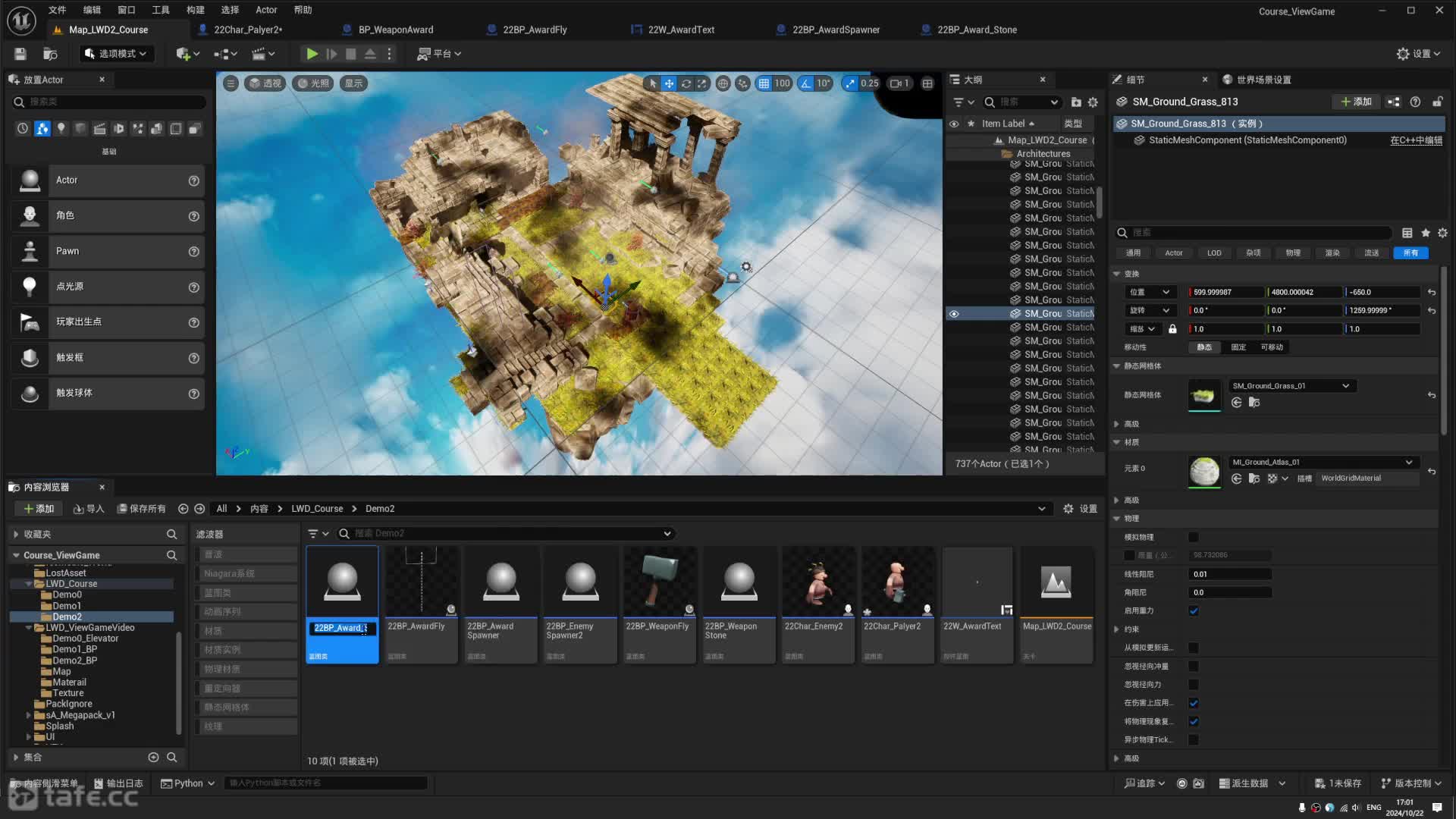Open the 设置 settings dropdown at top right
The height and width of the screenshot is (819, 1456).
(1419, 54)
